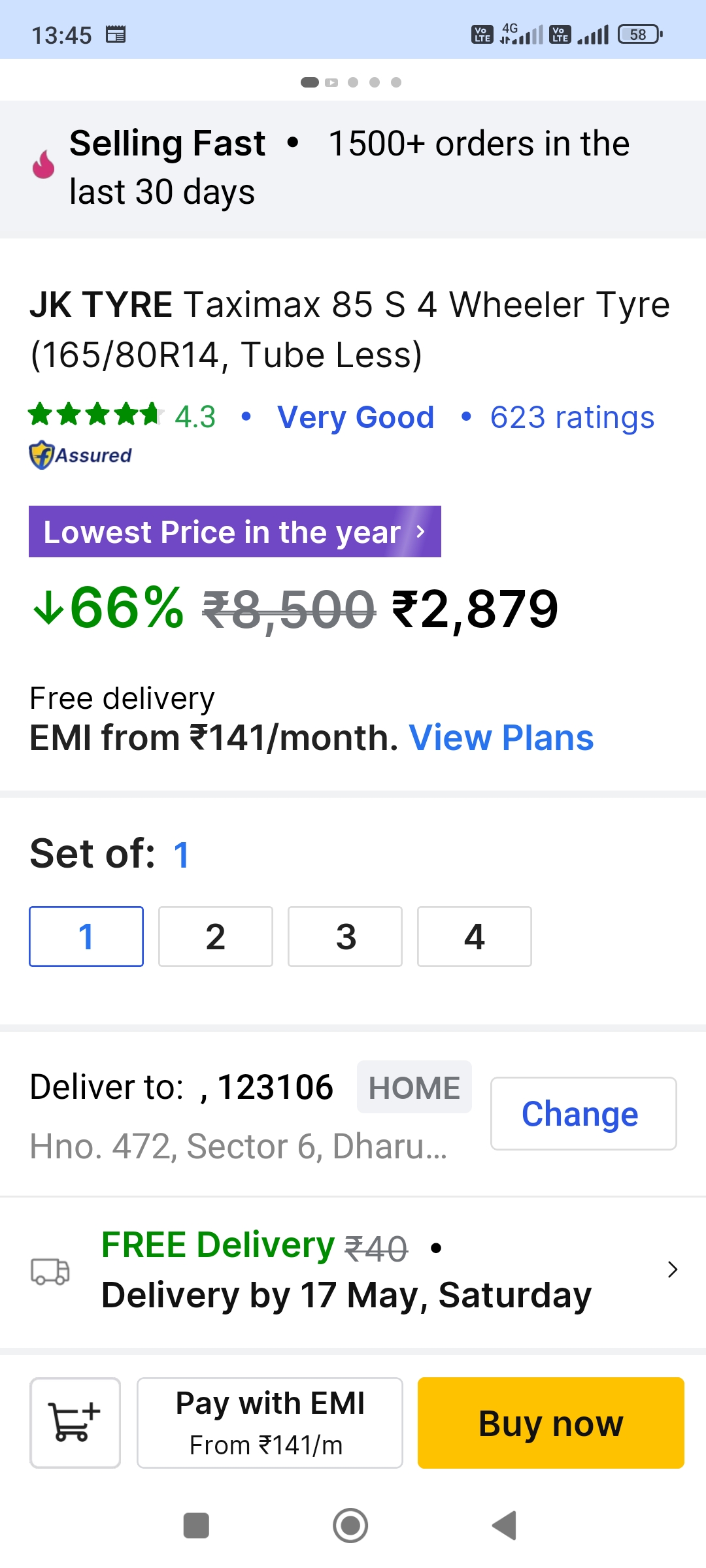706x1568 pixels.
Task: Change the delivery address
Action: (583, 1113)
